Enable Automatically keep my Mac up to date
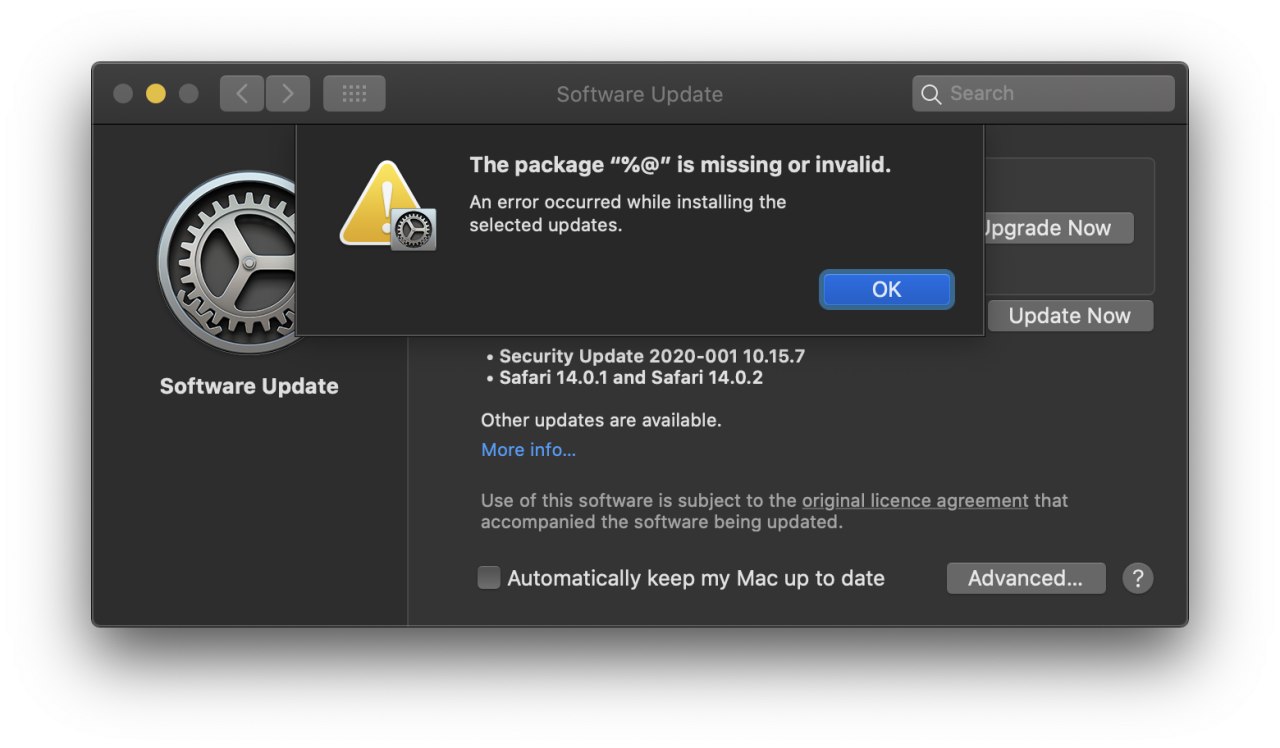The height and width of the screenshot is (748, 1280). pyautogui.click(x=489, y=578)
